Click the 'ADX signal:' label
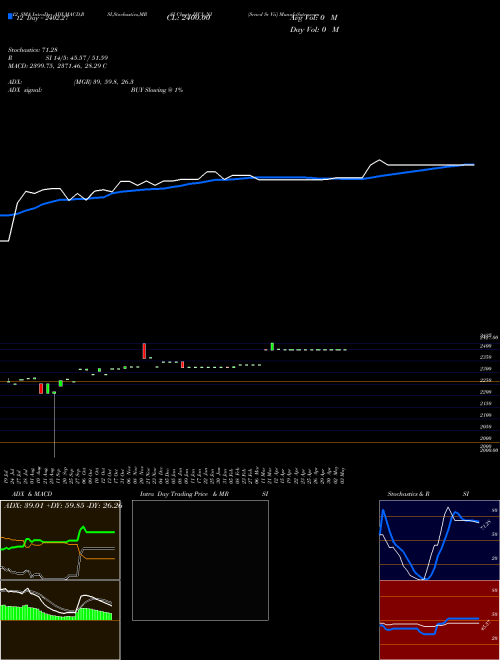500x660 pixels. click(25, 90)
